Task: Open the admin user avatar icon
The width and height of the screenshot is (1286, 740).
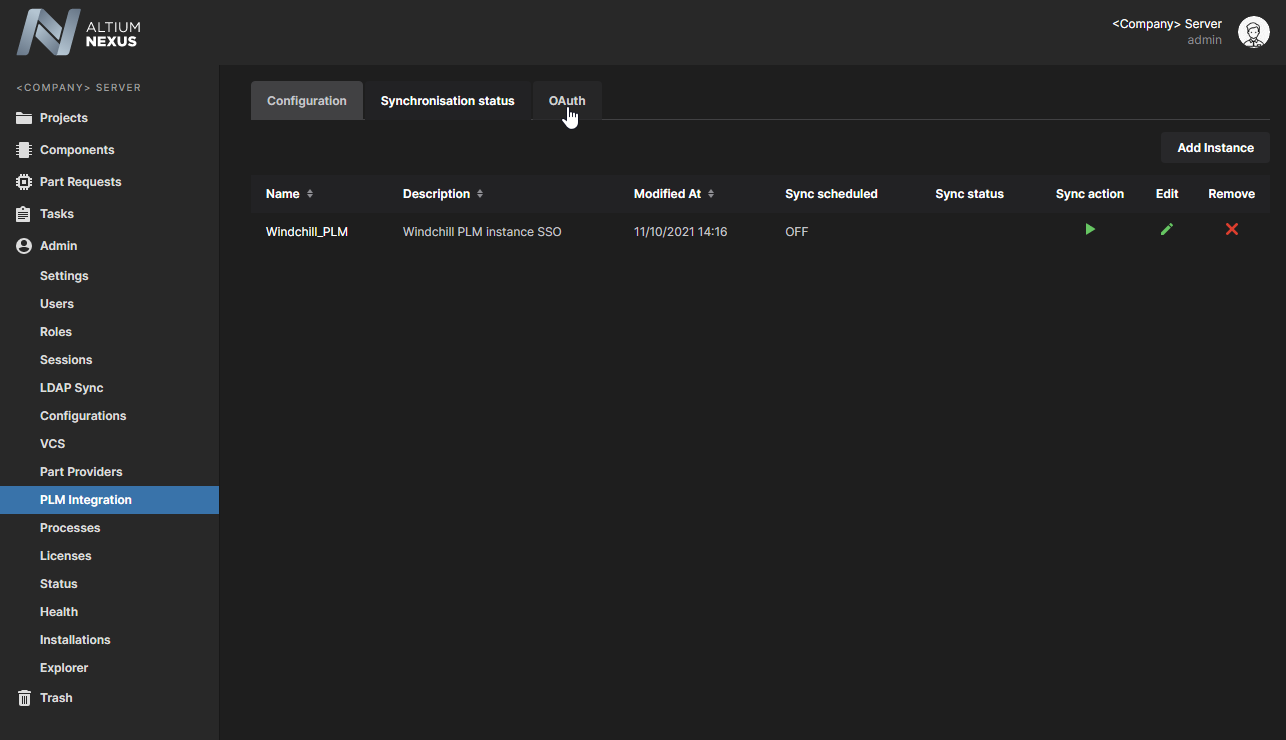Action: (1253, 32)
